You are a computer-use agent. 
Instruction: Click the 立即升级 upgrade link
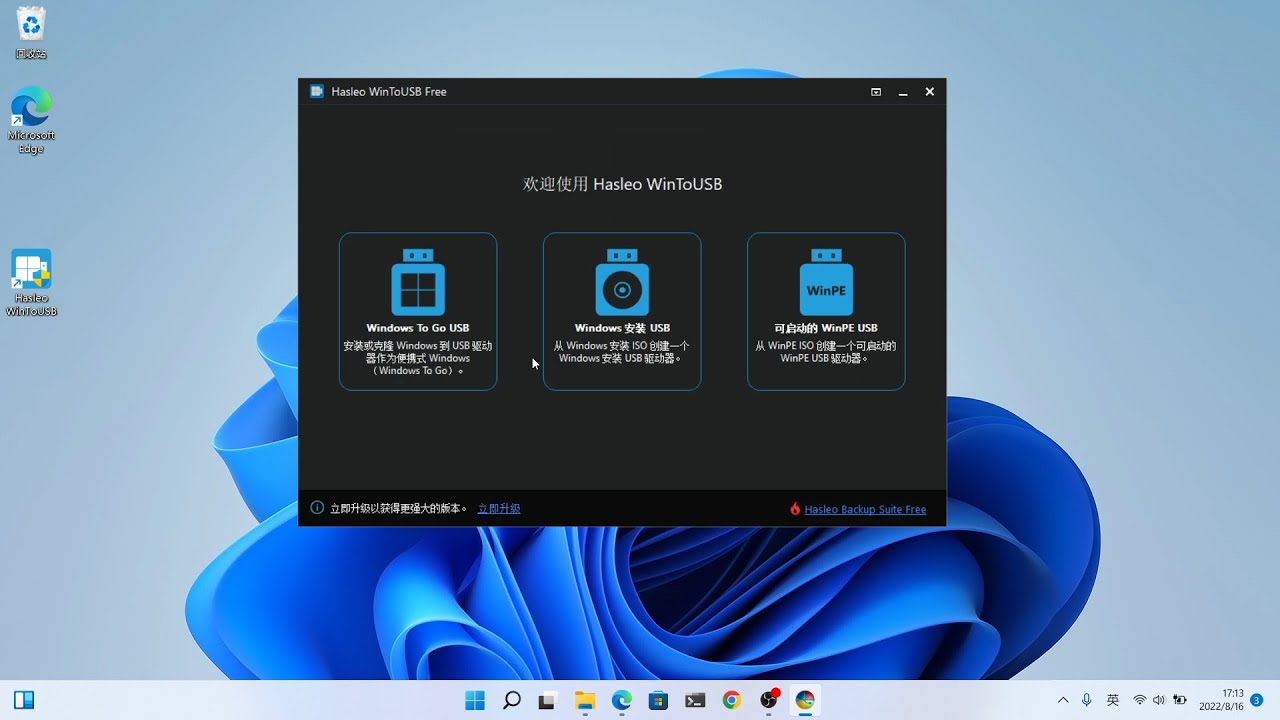pos(499,509)
